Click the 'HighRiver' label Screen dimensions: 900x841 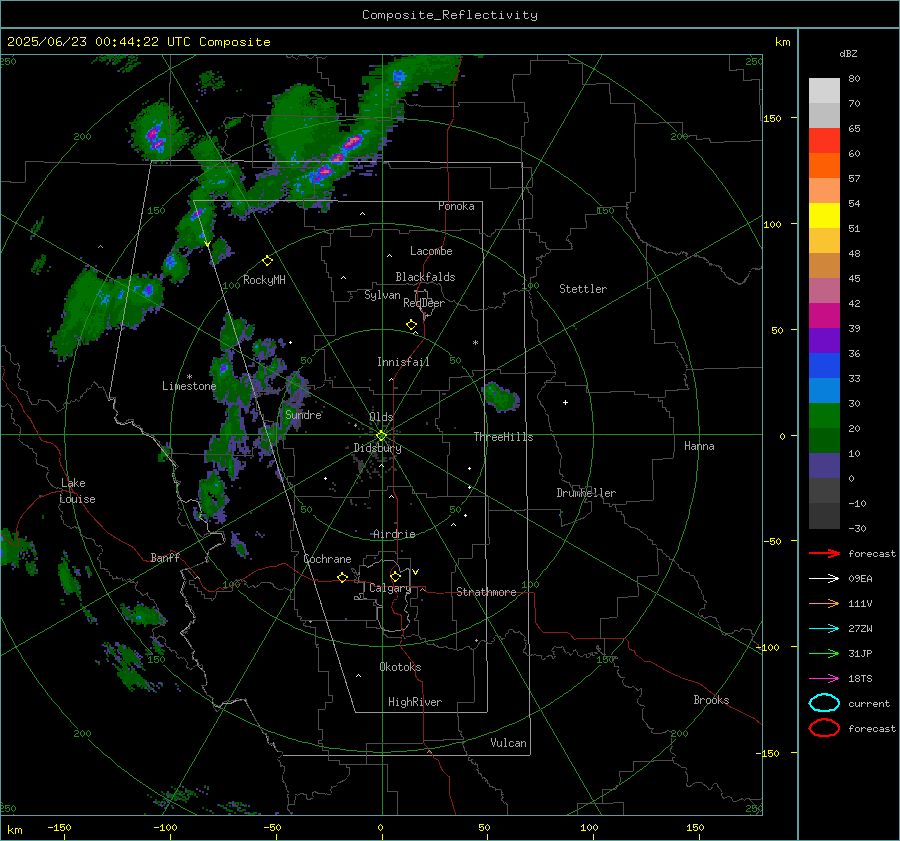[415, 702]
